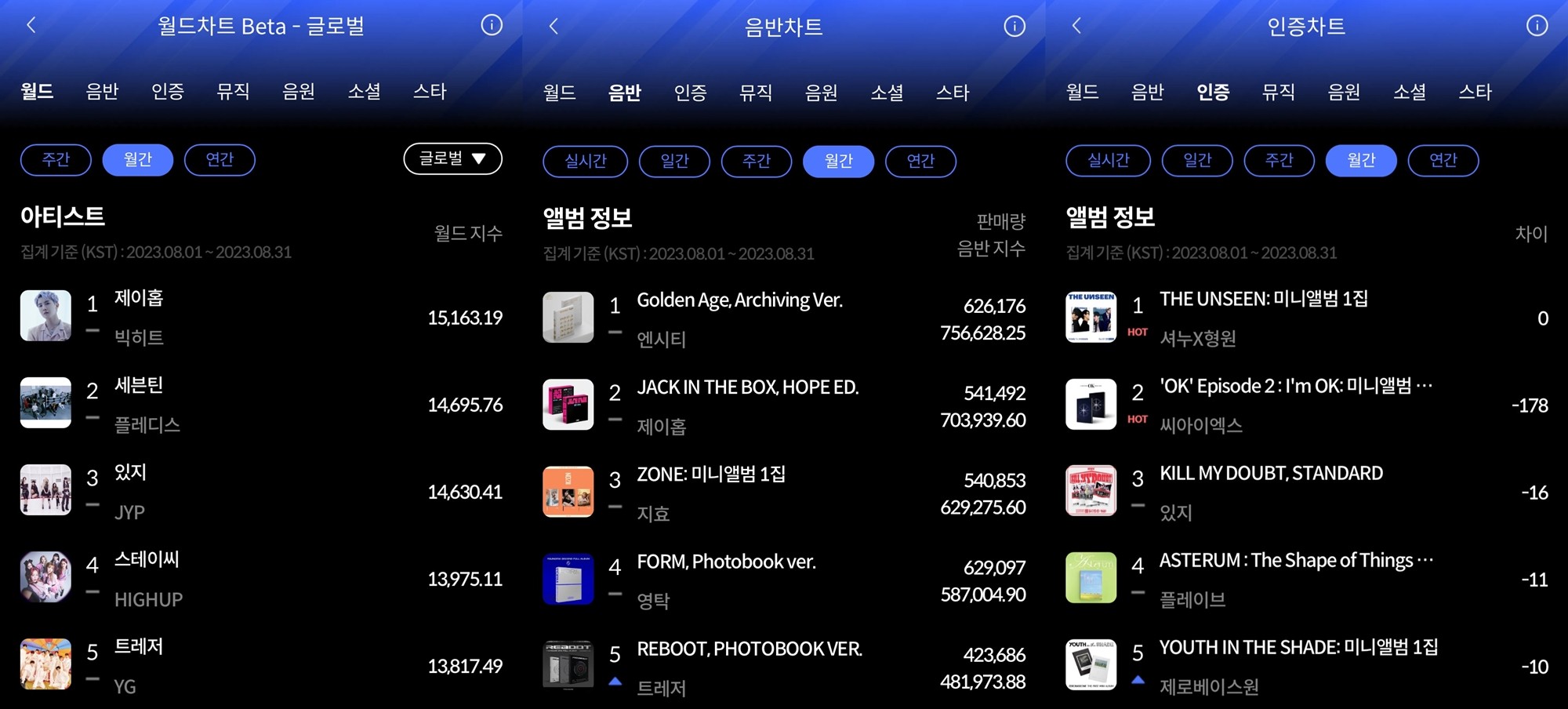
Task: Select 월간 filter in 인증차트 panel
Action: coord(1361,161)
